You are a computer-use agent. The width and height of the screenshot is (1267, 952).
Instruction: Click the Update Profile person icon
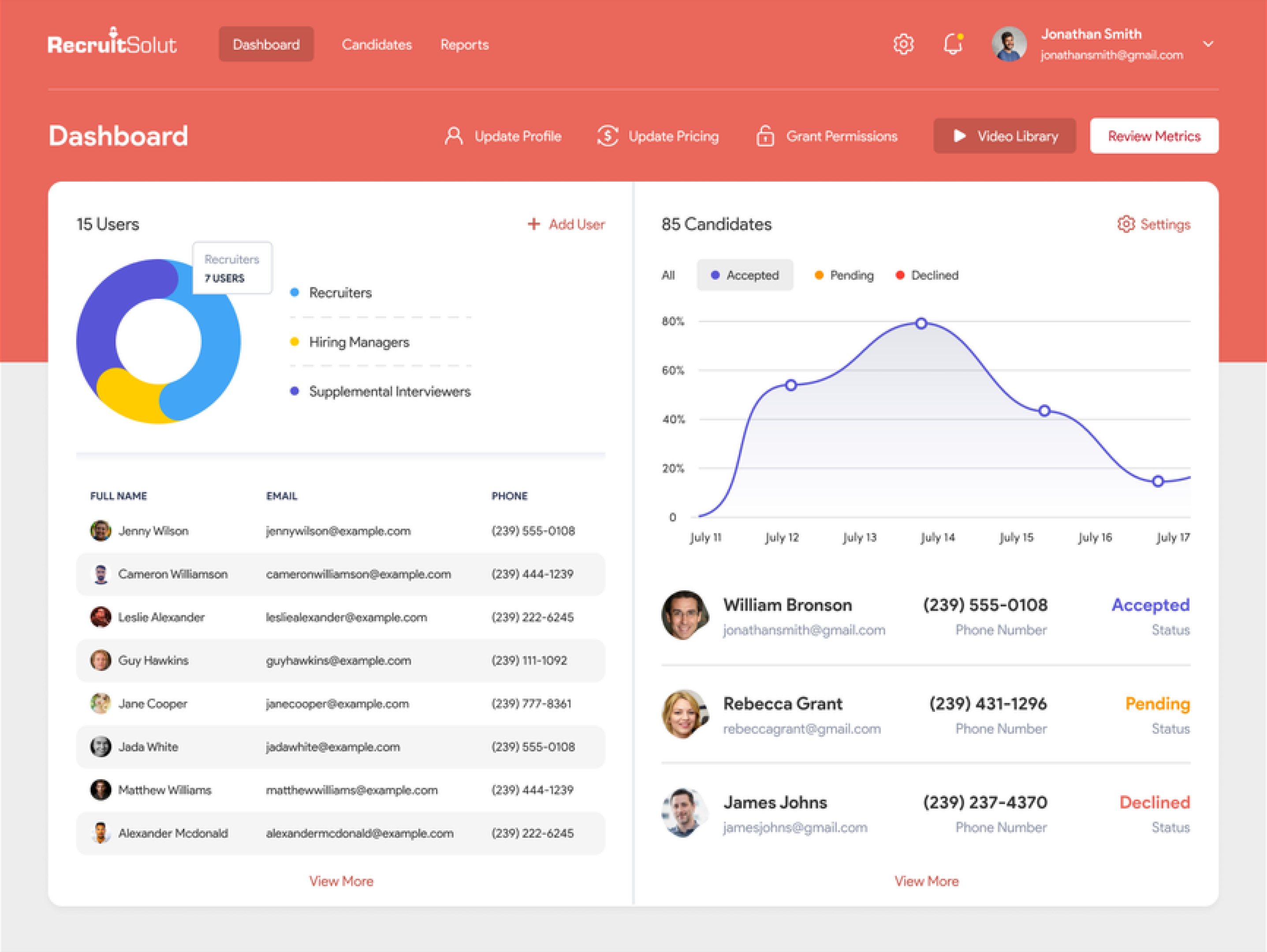tap(453, 136)
